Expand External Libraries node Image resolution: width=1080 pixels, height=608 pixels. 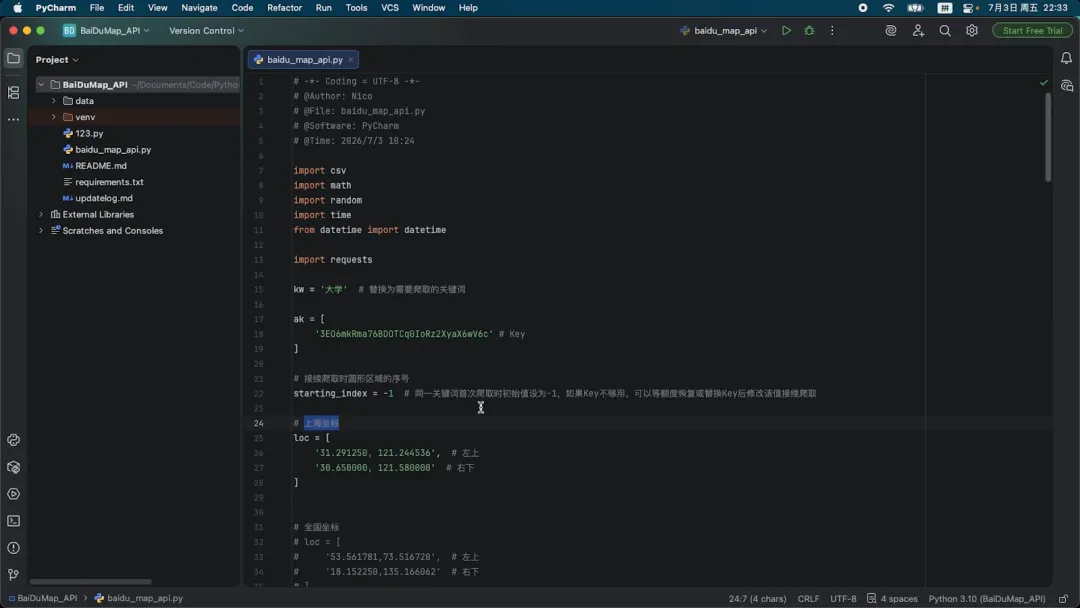(41, 215)
